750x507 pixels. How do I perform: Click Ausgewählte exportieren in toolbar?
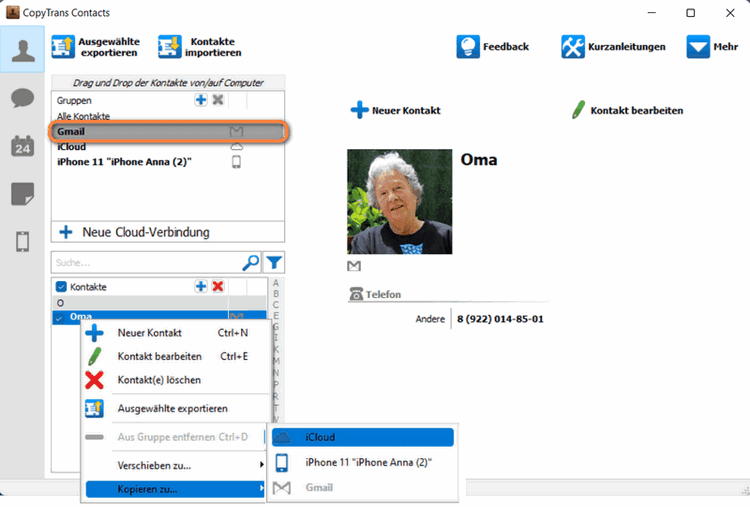pos(96,47)
